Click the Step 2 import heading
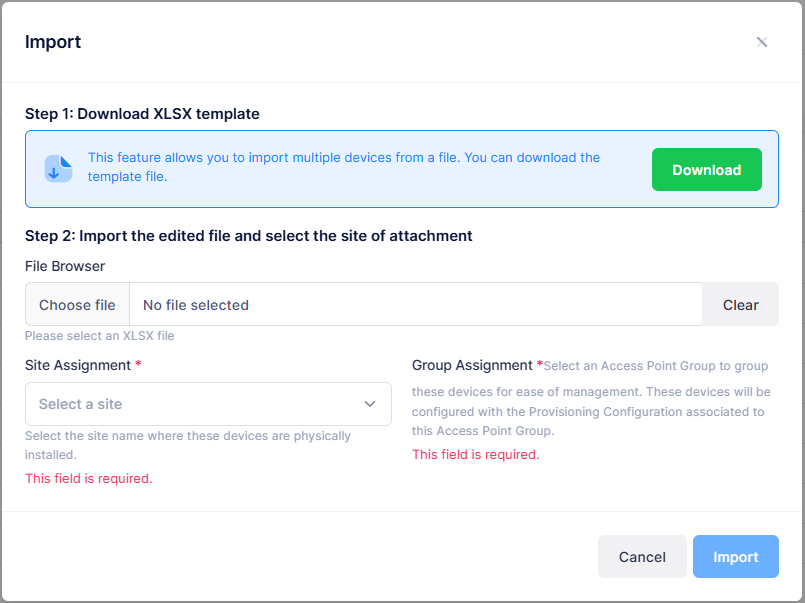 [x=248, y=236]
